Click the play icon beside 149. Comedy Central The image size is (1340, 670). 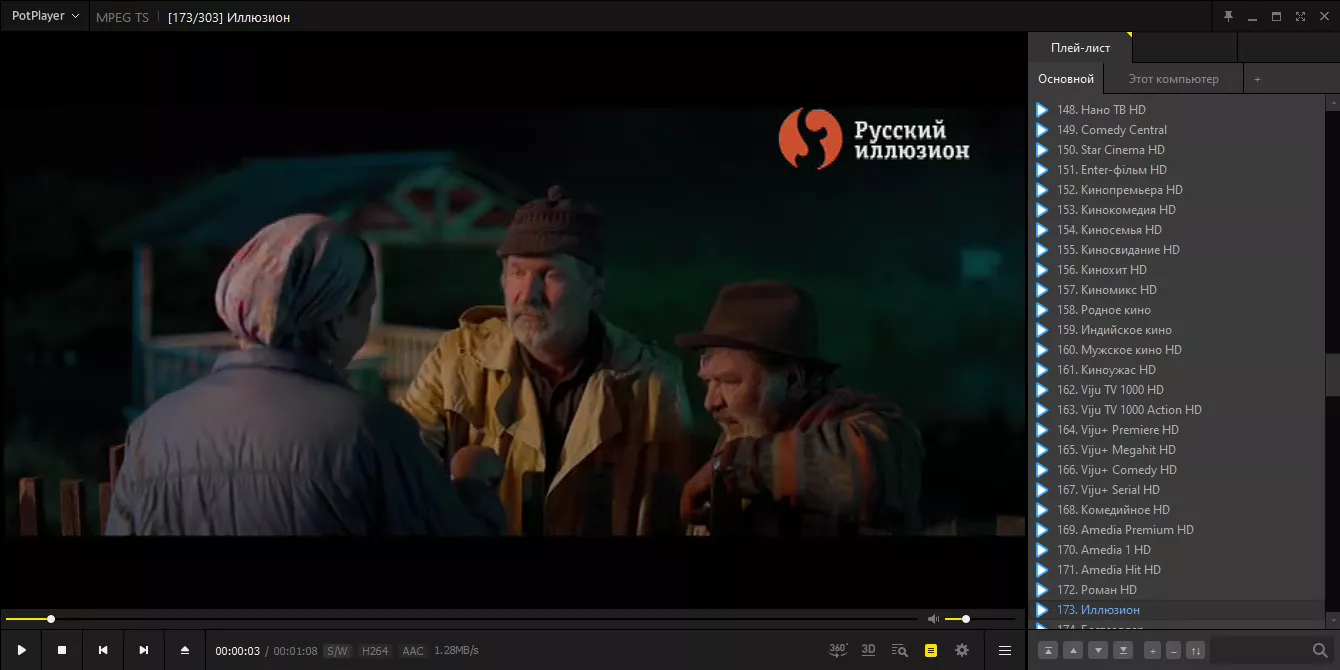point(1042,130)
